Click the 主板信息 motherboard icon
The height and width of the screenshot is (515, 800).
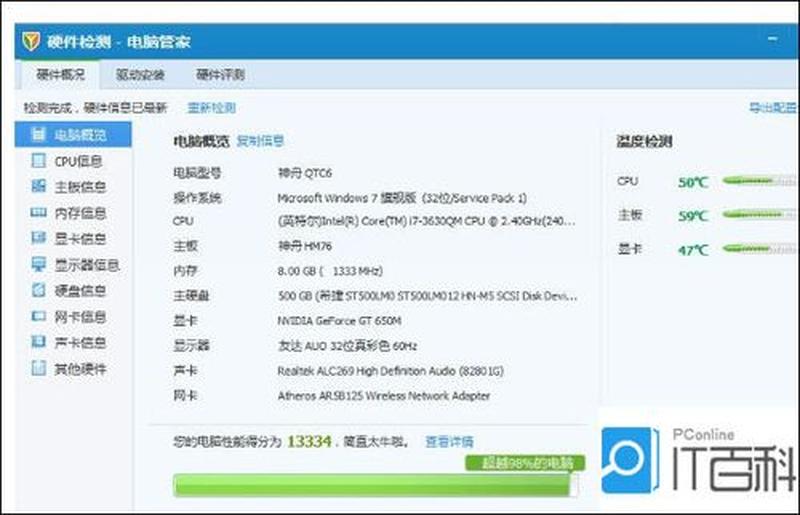click(x=38, y=186)
